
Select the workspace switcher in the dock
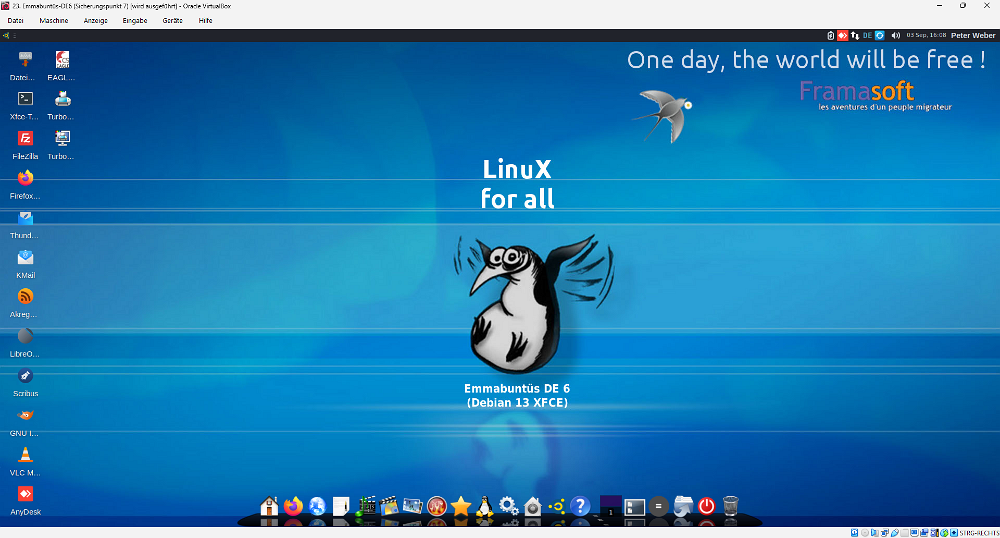pos(610,506)
